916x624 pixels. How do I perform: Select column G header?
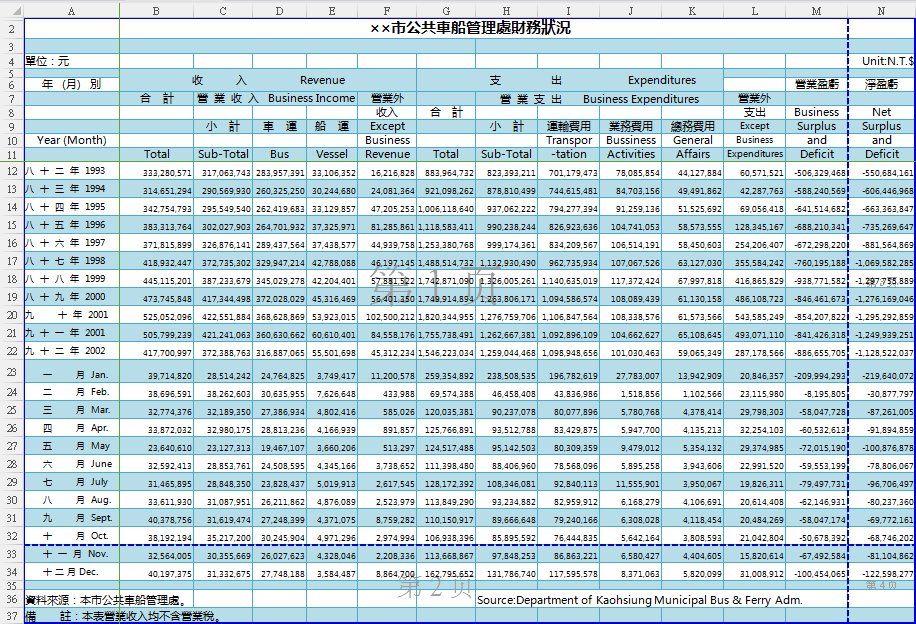click(x=446, y=11)
